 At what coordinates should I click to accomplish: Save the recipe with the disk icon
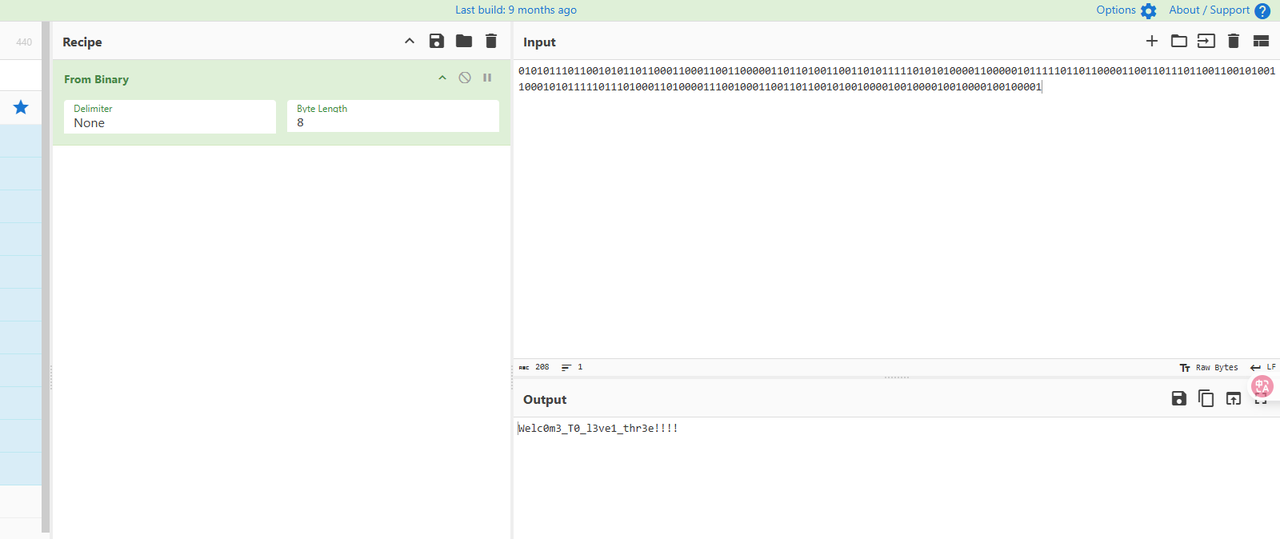click(436, 41)
